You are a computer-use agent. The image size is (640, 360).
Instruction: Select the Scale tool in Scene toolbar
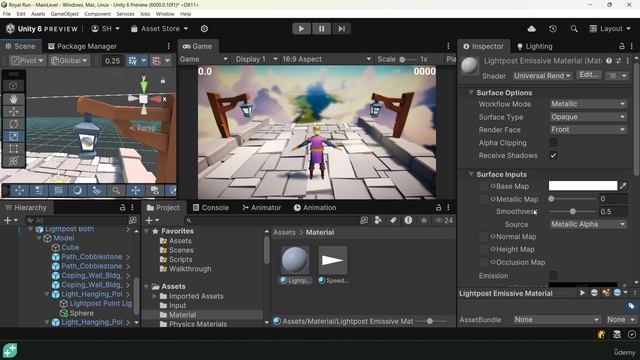13,136
